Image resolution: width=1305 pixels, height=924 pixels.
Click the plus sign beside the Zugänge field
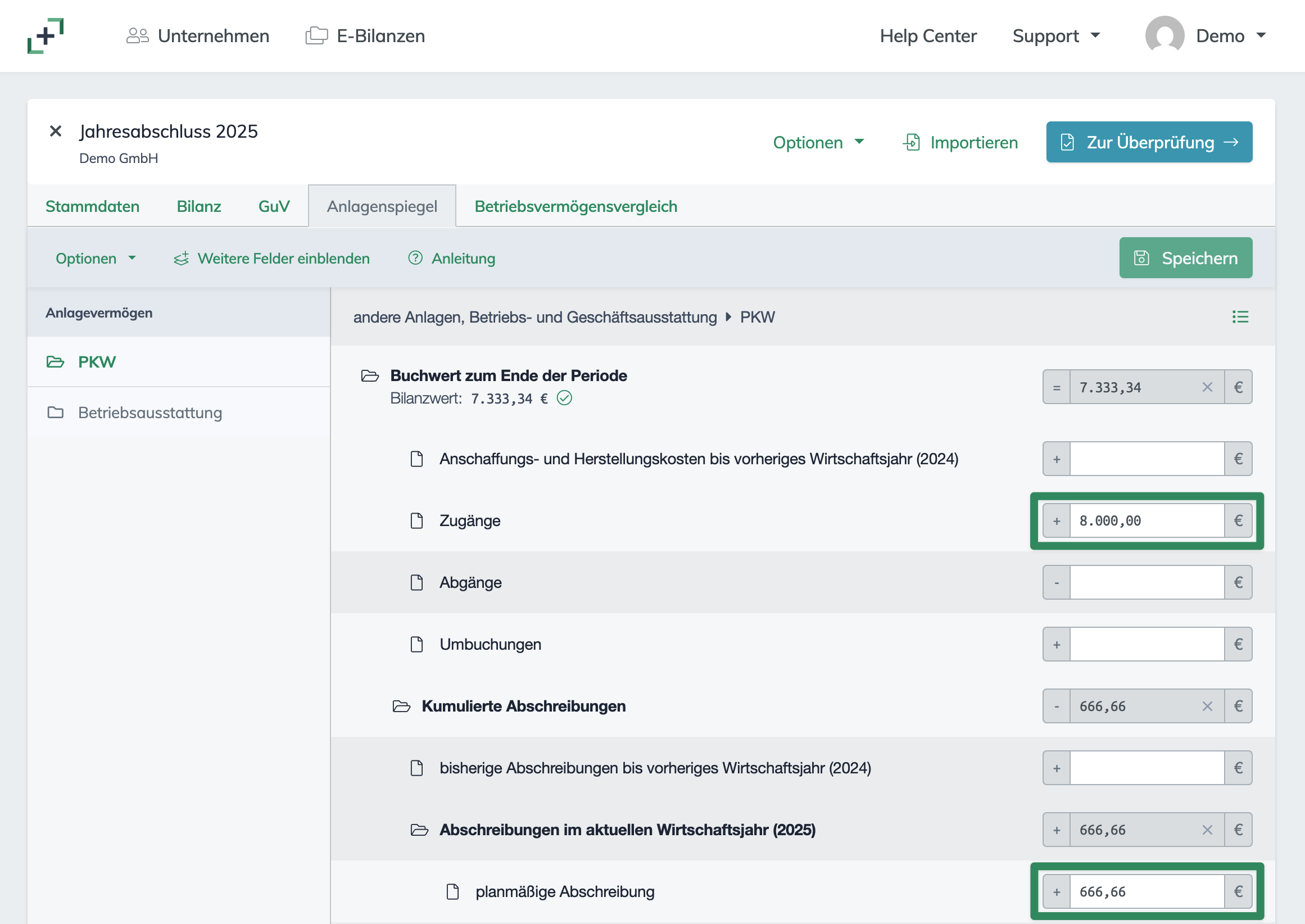click(x=1057, y=520)
